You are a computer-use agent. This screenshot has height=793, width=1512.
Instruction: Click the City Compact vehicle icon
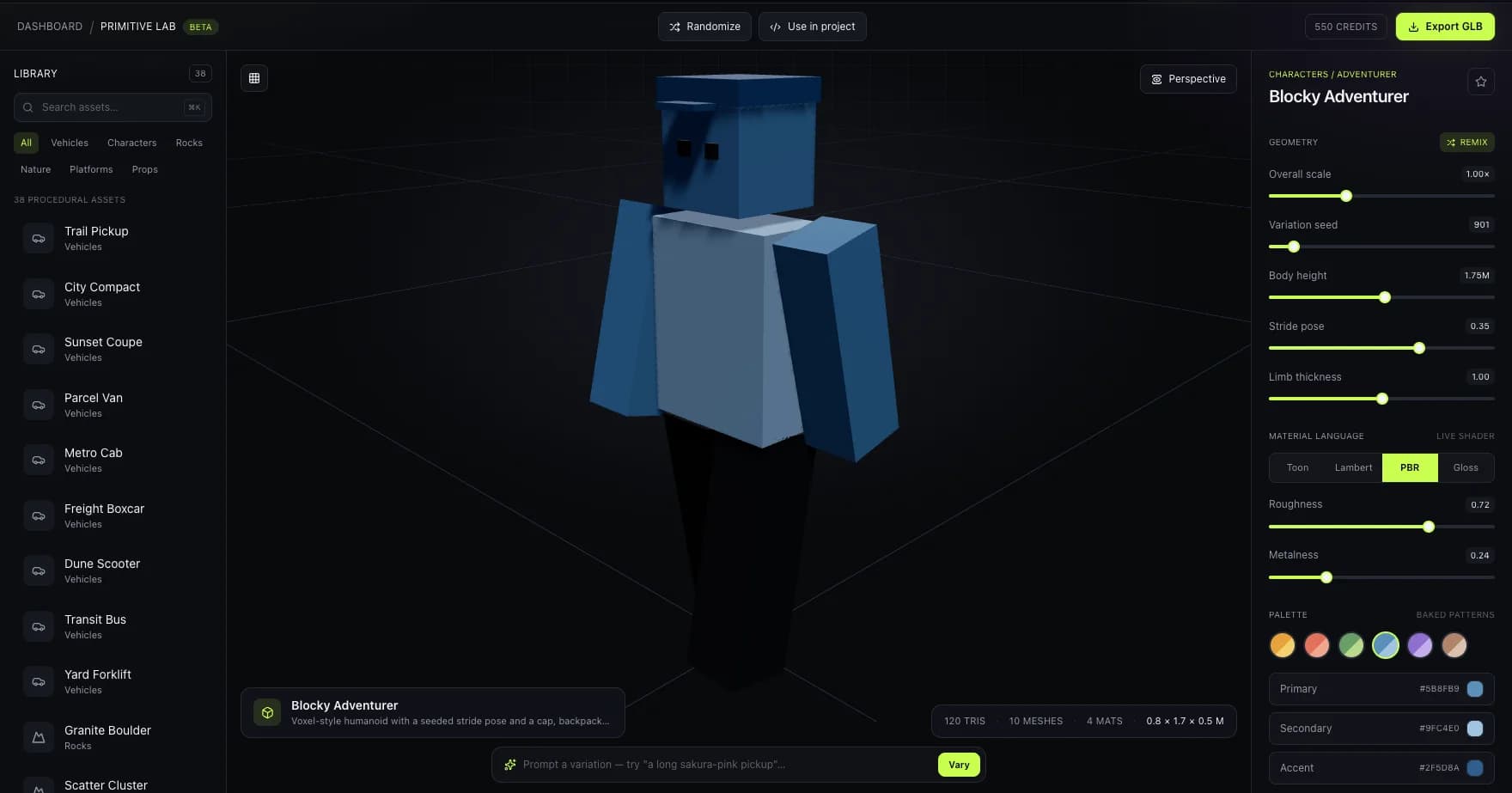(x=39, y=294)
